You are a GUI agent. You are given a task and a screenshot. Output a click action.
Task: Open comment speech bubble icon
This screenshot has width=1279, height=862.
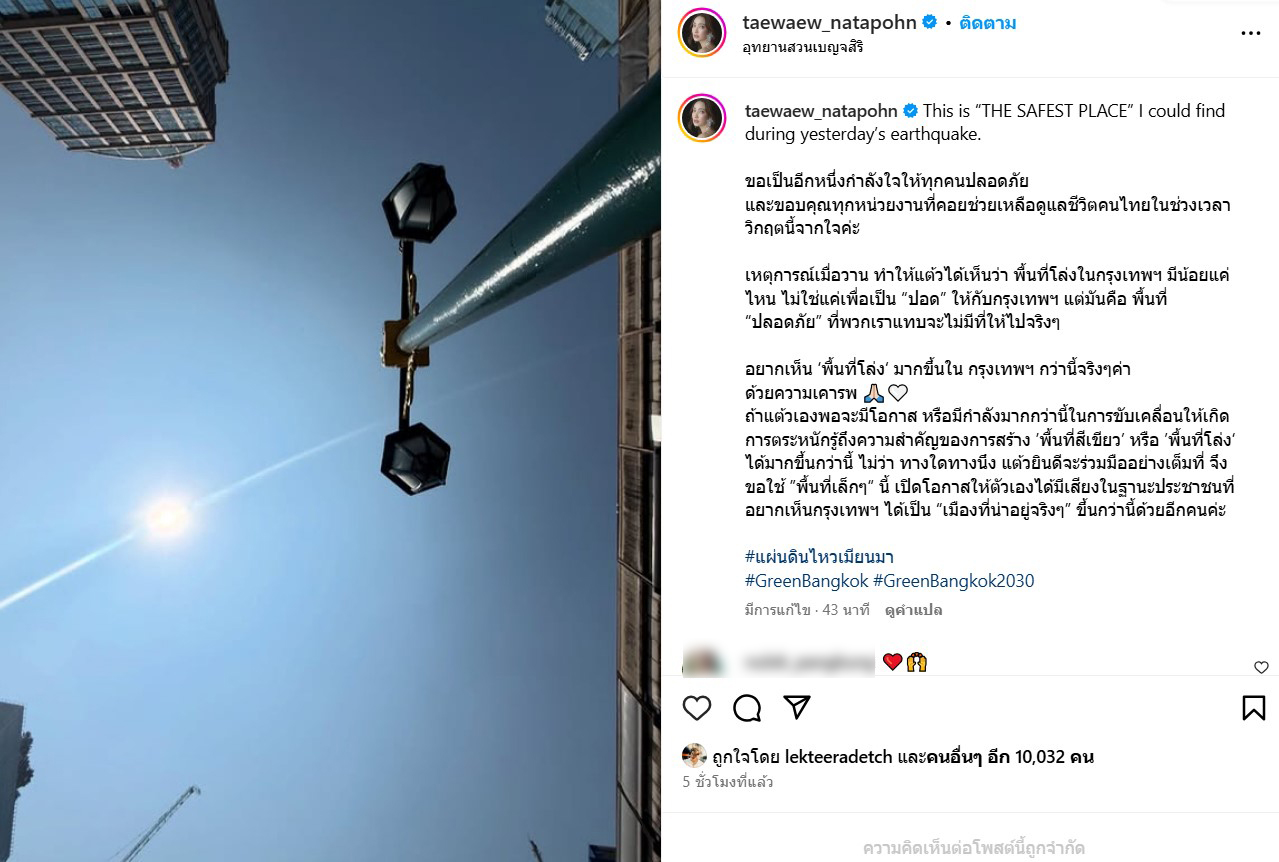coord(747,708)
